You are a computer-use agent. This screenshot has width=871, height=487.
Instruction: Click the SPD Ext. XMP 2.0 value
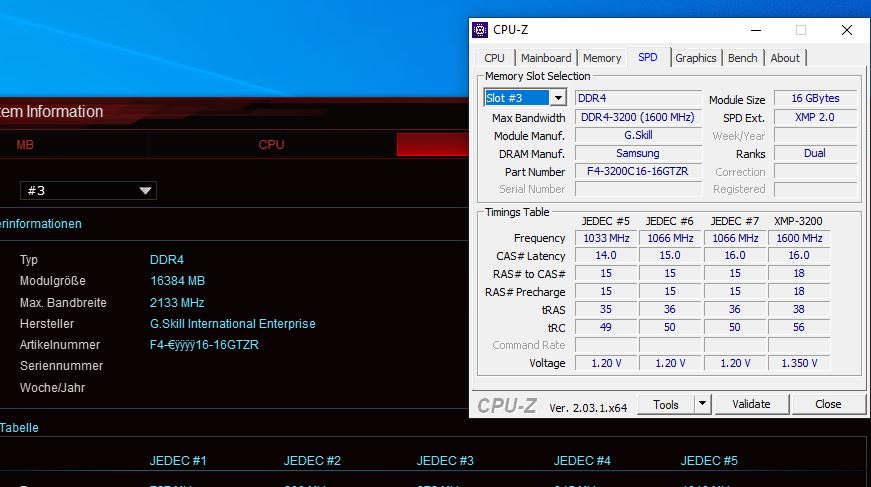point(815,117)
